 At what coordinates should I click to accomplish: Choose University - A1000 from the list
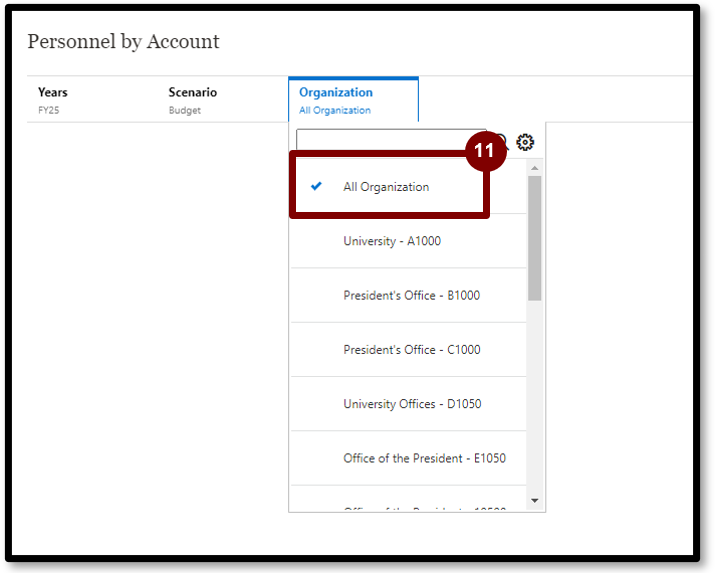coord(392,241)
